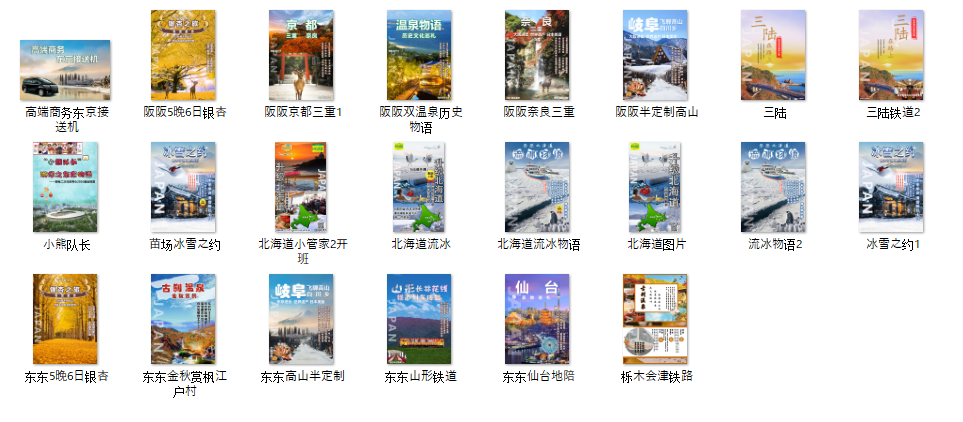The width and height of the screenshot is (963, 422).
Task: Select the file named 三陆
Action: [773, 55]
